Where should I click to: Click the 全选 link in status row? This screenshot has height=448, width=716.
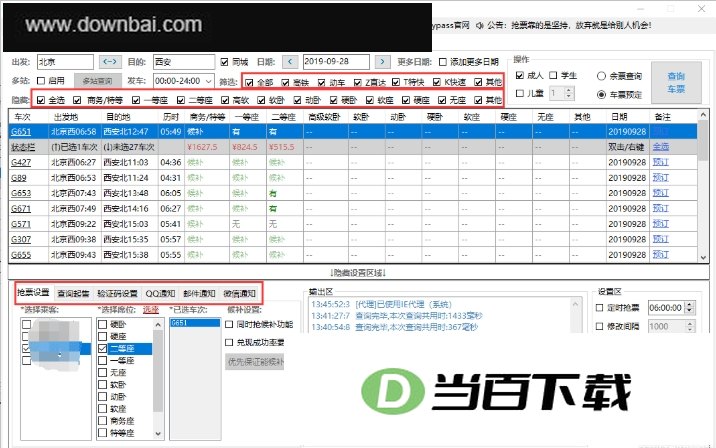click(661, 147)
